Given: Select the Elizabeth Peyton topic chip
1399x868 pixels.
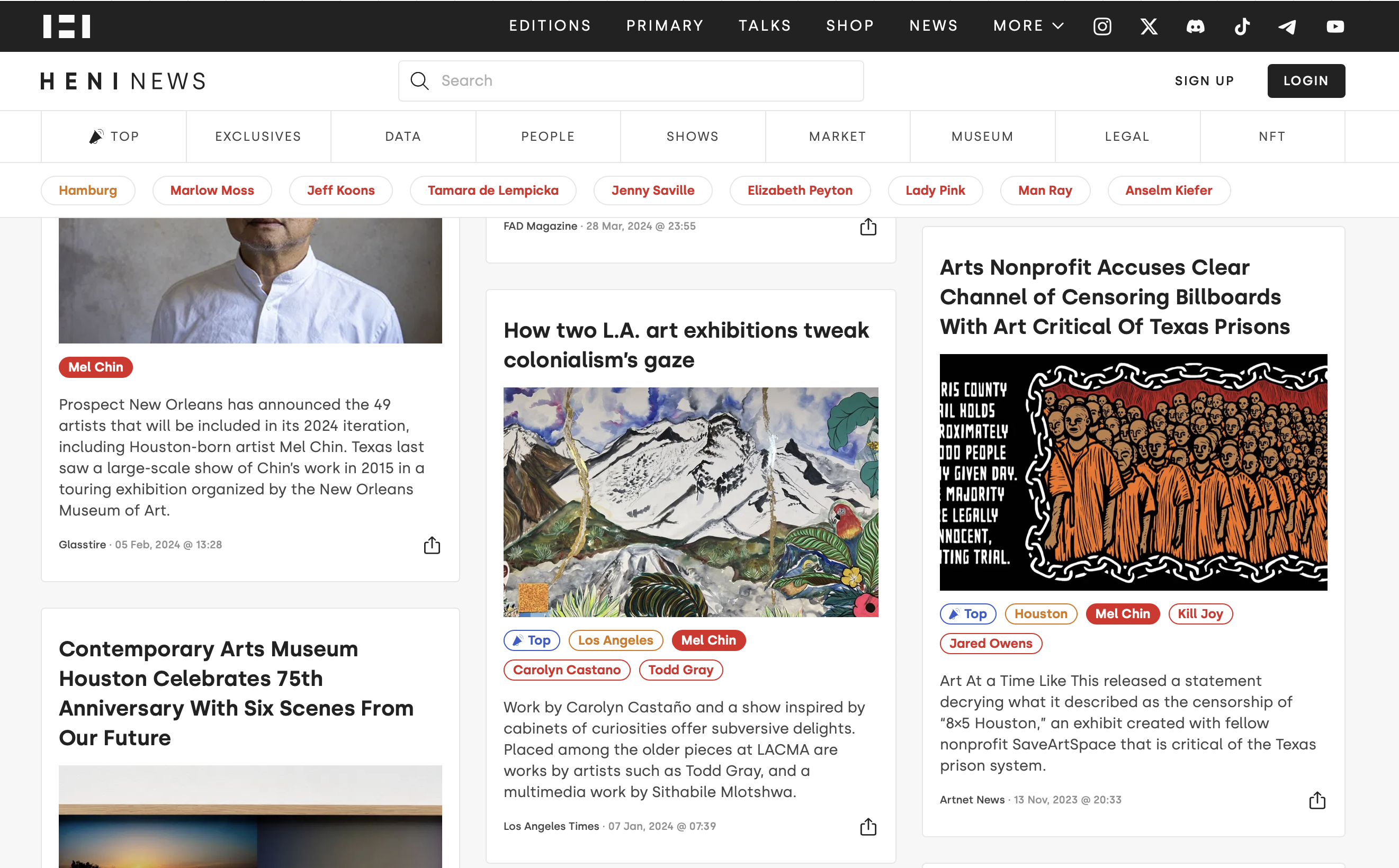Looking at the screenshot, I should coord(800,191).
